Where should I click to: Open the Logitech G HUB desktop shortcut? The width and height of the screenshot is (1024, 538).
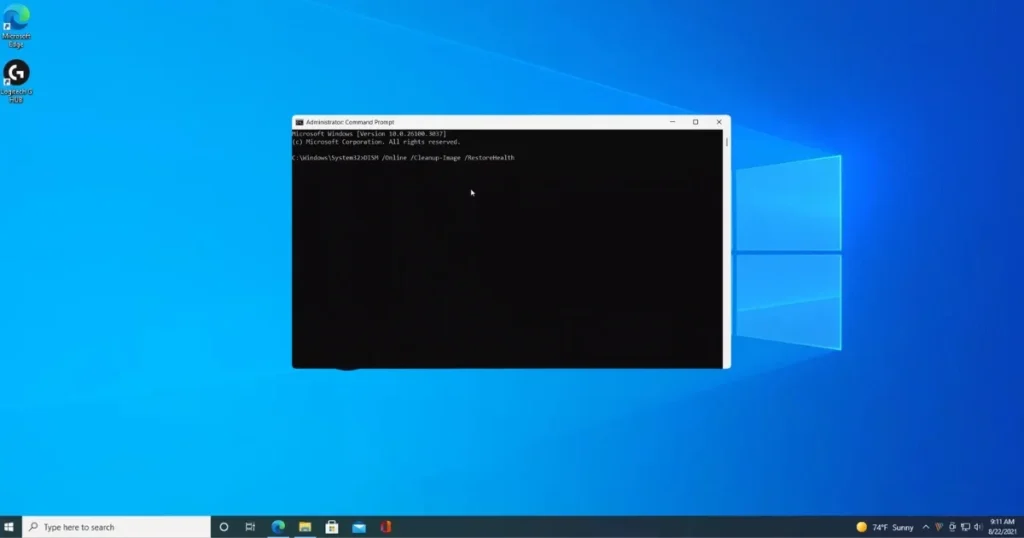tap(16, 81)
